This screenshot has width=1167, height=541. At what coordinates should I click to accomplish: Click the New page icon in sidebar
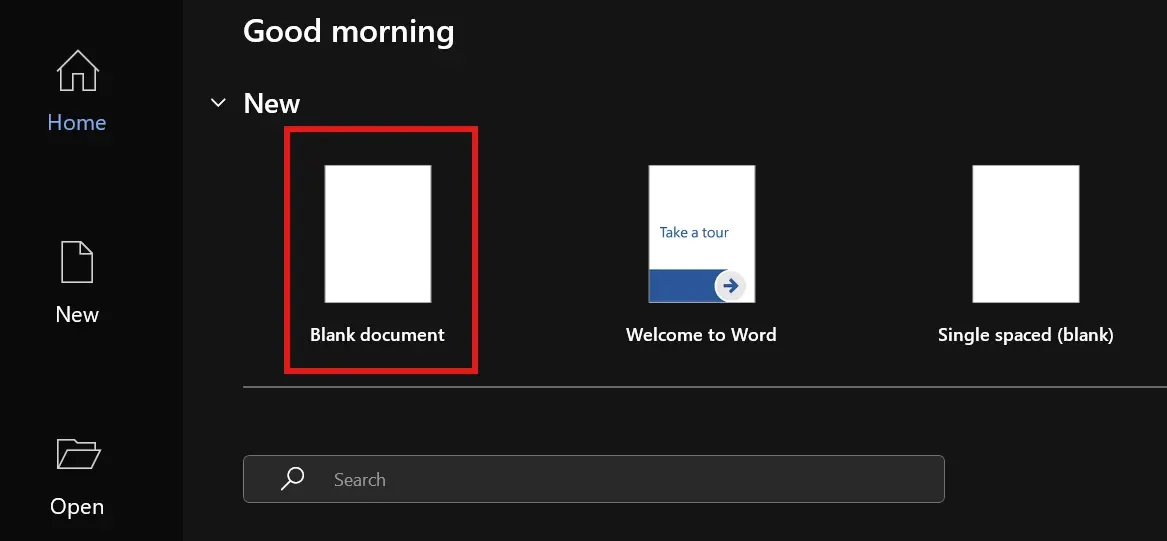[x=77, y=262]
